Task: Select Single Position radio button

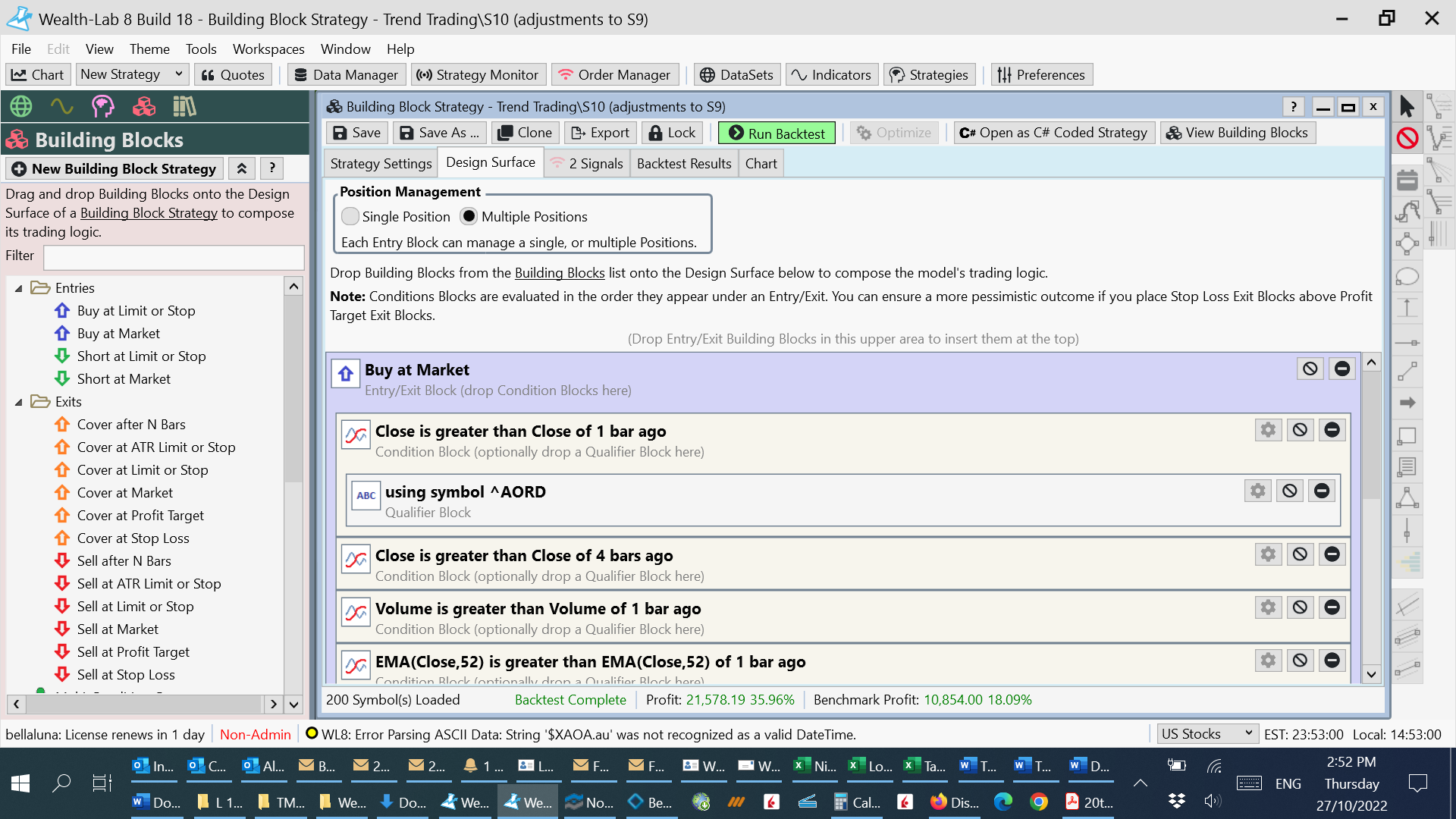Action: click(350, 216)
